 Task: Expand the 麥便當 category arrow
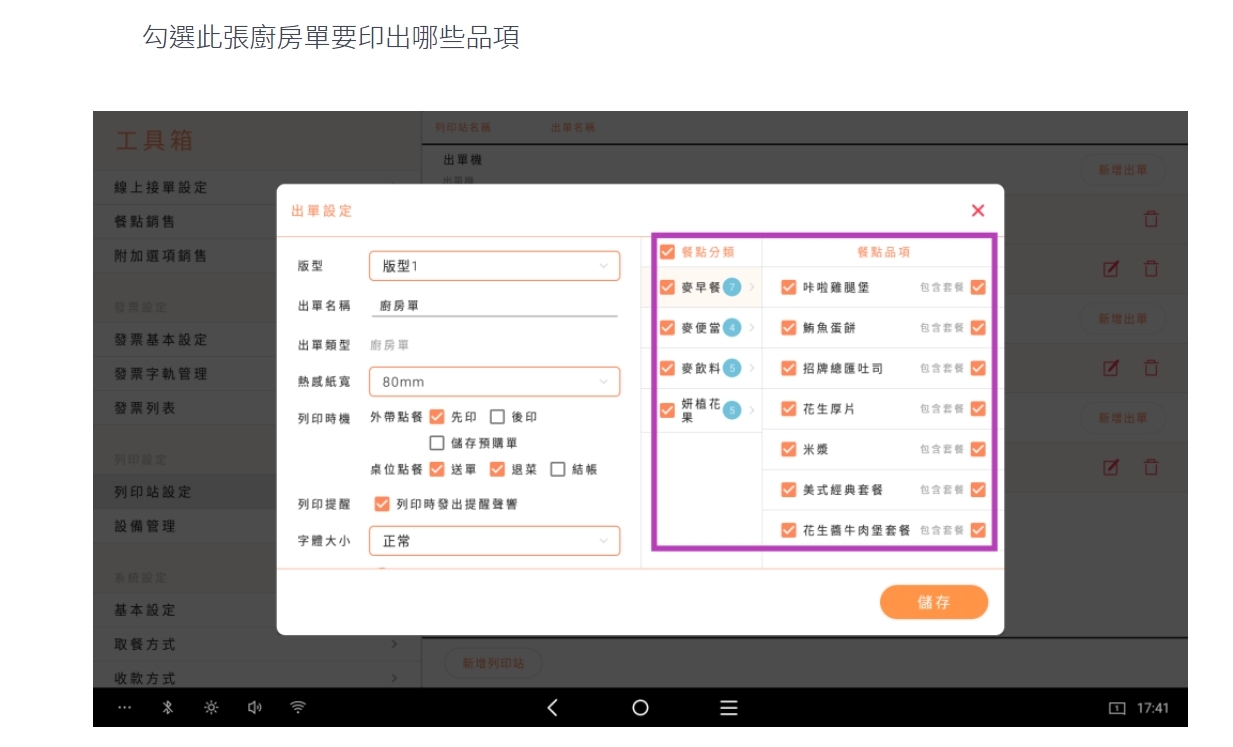(752, 328)
